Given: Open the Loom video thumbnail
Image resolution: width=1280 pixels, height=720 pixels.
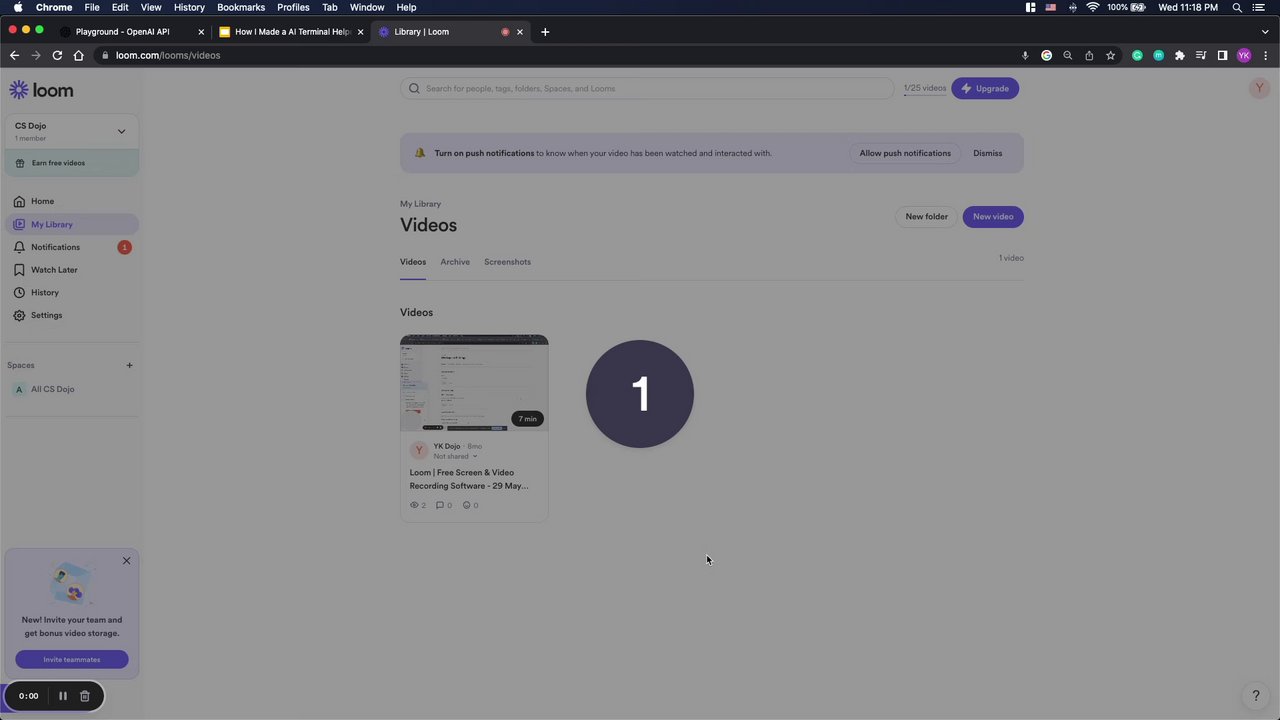Looking at the screenshot, I should click(x=474, y=383).
